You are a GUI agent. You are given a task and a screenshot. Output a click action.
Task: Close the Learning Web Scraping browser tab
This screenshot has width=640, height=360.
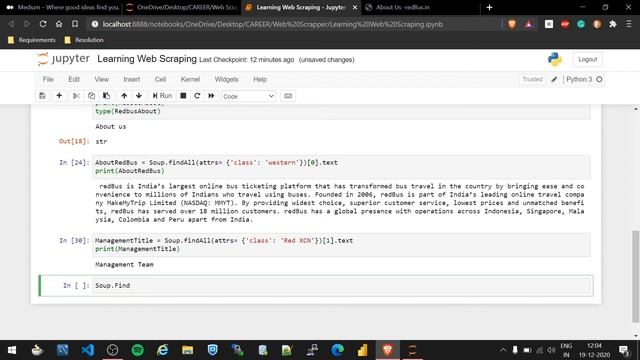[355, 7]
